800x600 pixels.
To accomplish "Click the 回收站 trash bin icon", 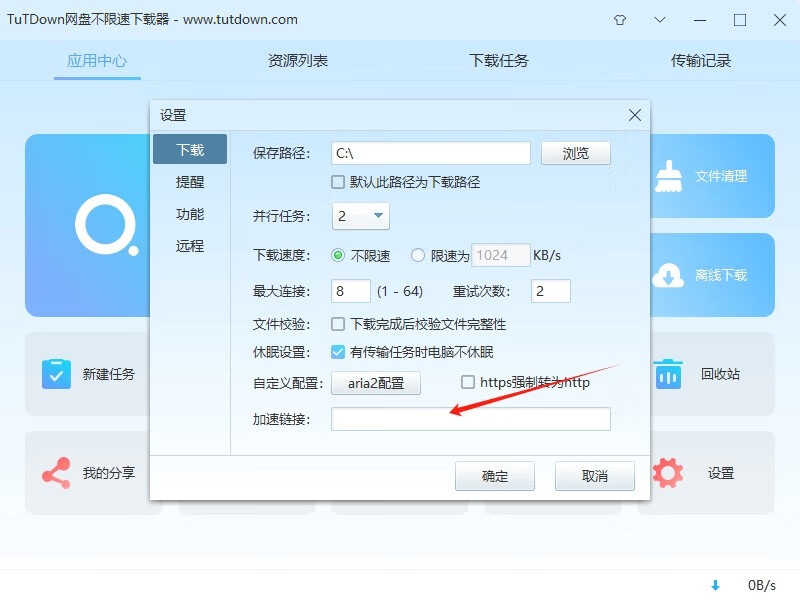I will [668, 374].
